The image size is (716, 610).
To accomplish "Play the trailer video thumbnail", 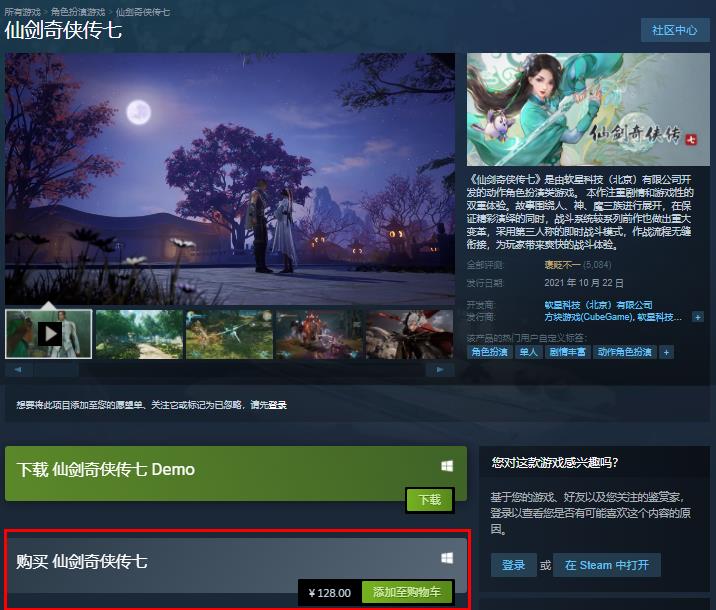I will [48, 334].
